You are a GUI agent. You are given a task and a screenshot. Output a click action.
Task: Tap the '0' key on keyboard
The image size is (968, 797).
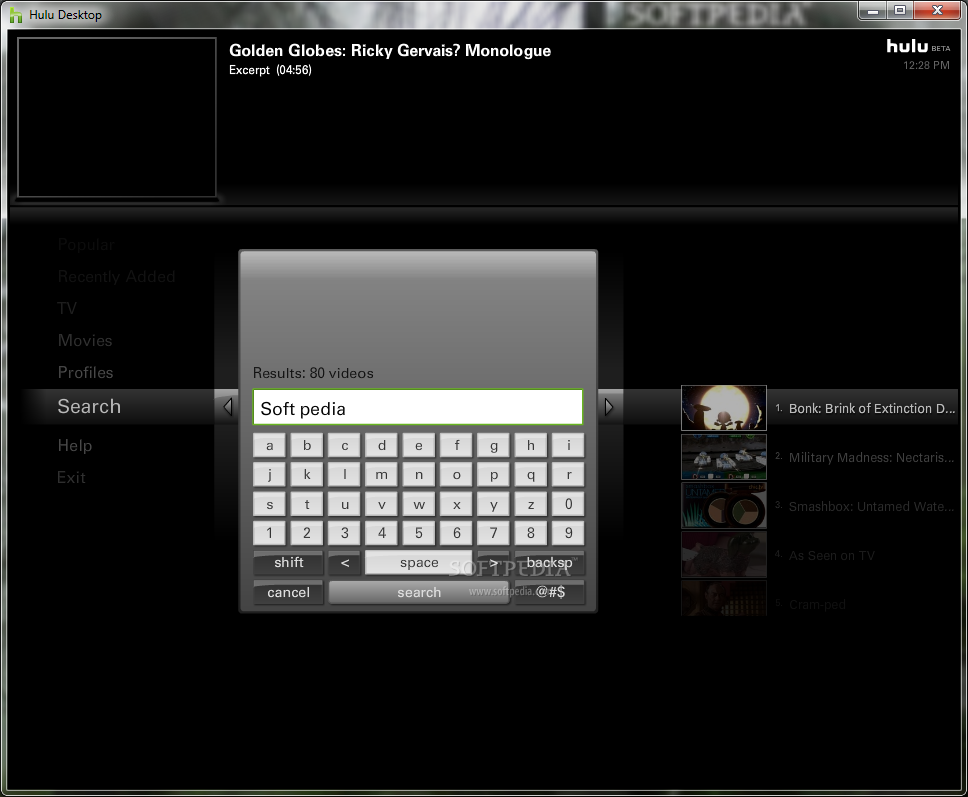pyautogui.click(x=569, y=504)
